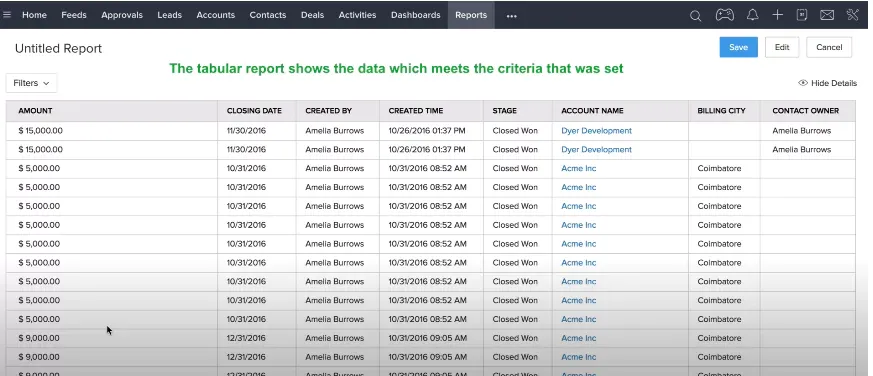The height and width of the screenshot is (376, 873).
Task: Open the gamescope controller icon
Action: point(724,15)
